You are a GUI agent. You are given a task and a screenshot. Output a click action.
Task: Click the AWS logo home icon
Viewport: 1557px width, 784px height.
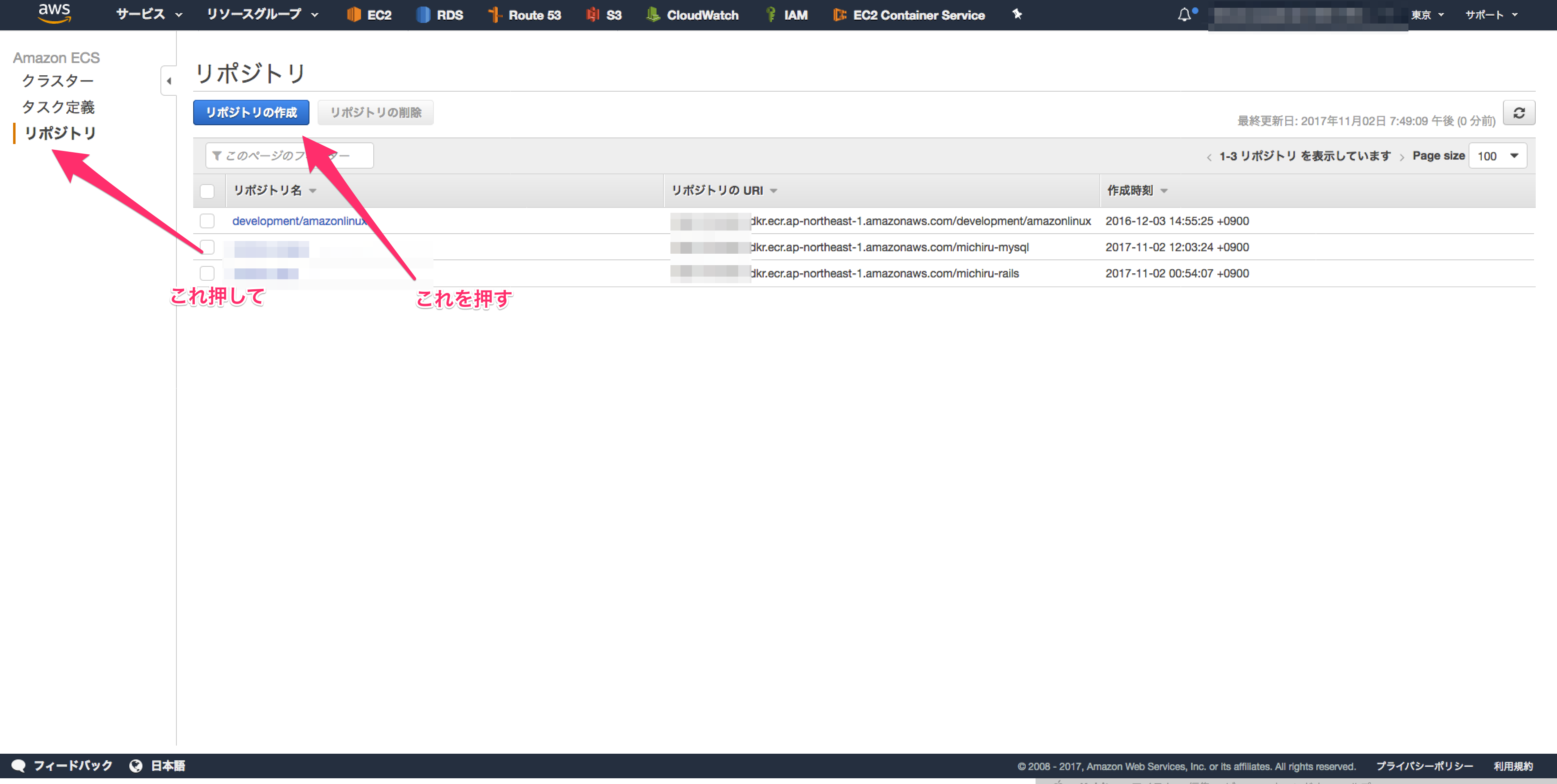tap(54, 13)
